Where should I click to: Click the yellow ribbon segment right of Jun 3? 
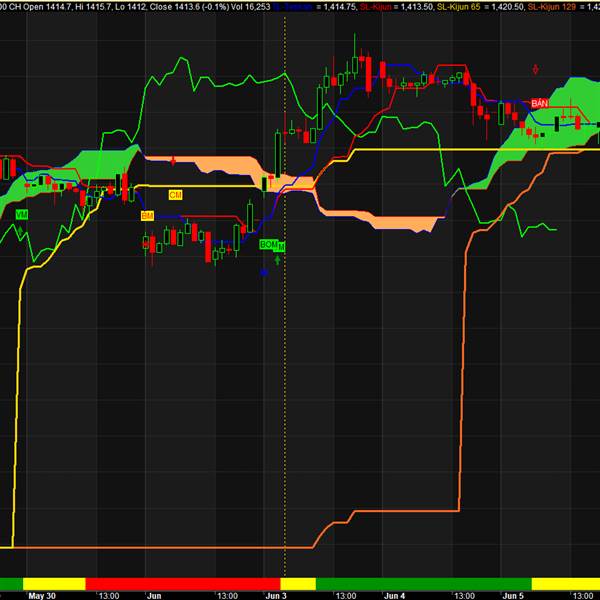(x=298, y=584)
